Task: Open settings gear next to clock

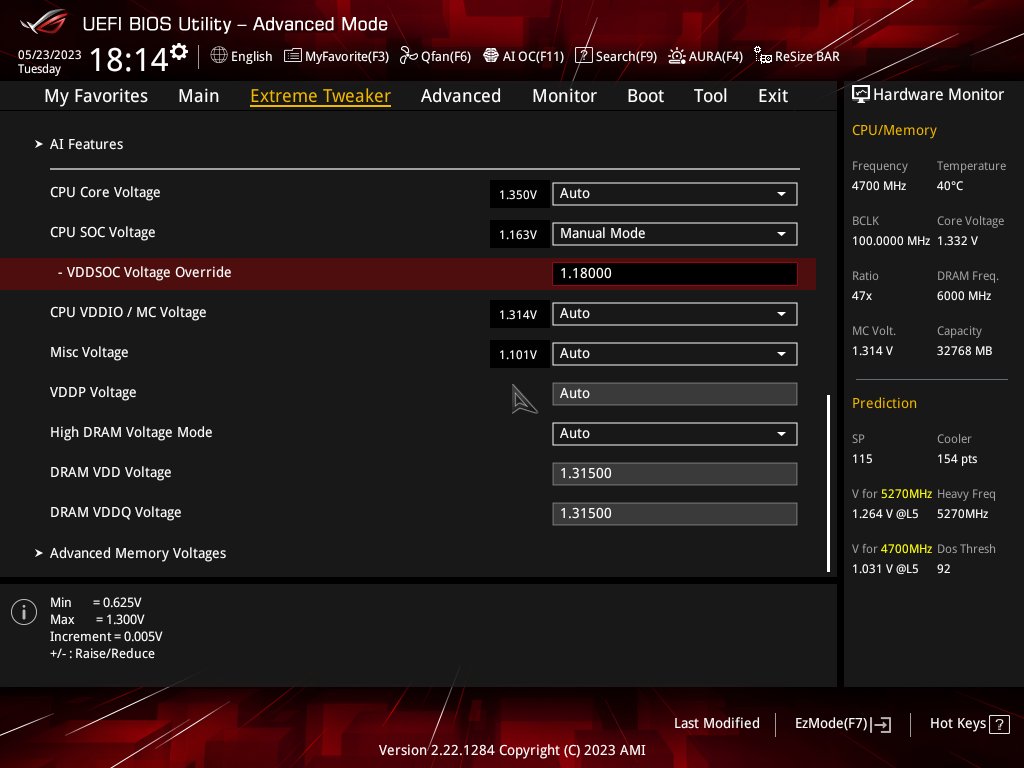Action: (x=179, y=51)
